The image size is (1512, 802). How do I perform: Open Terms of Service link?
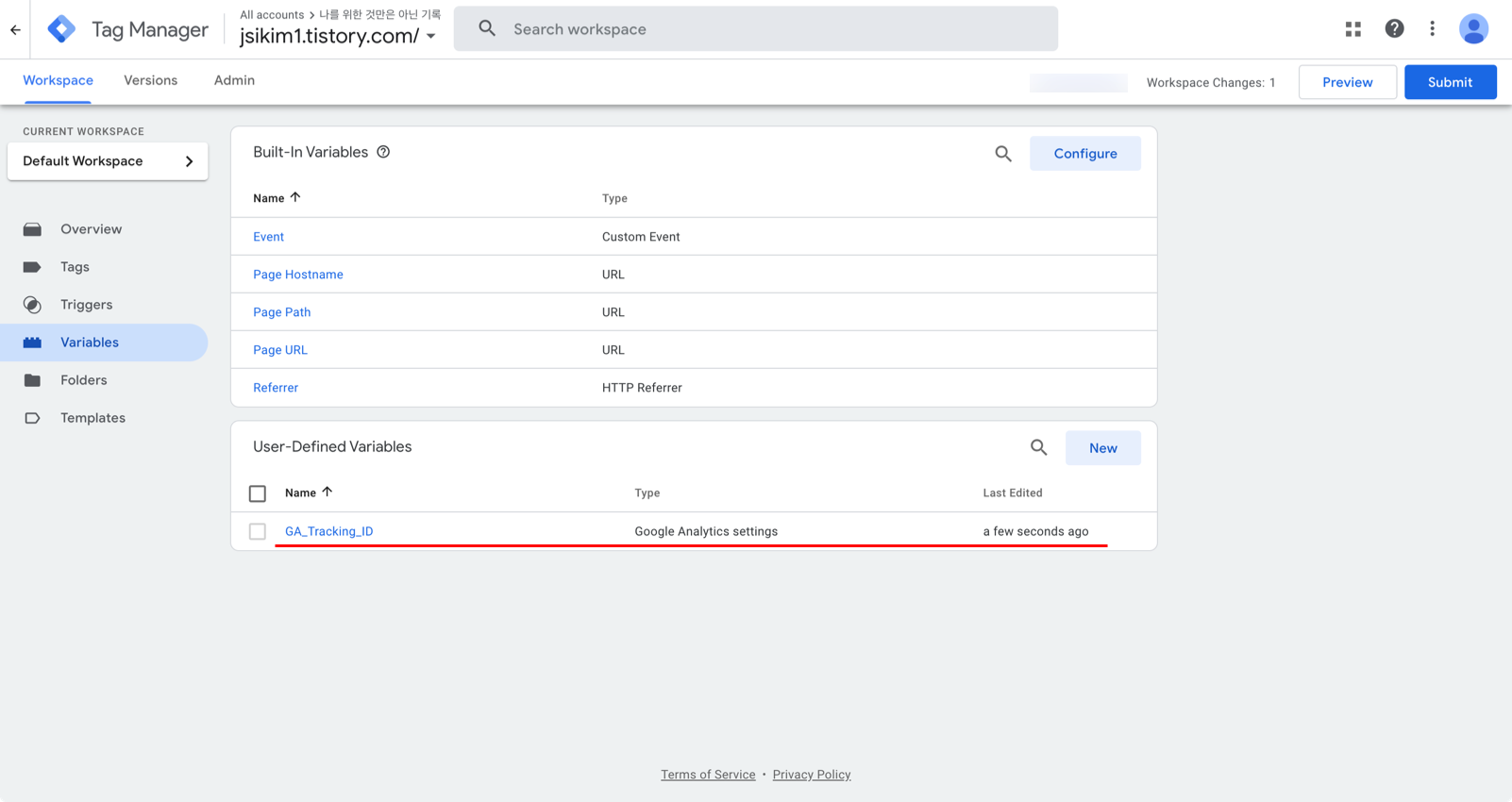click(x=708, y=775)
